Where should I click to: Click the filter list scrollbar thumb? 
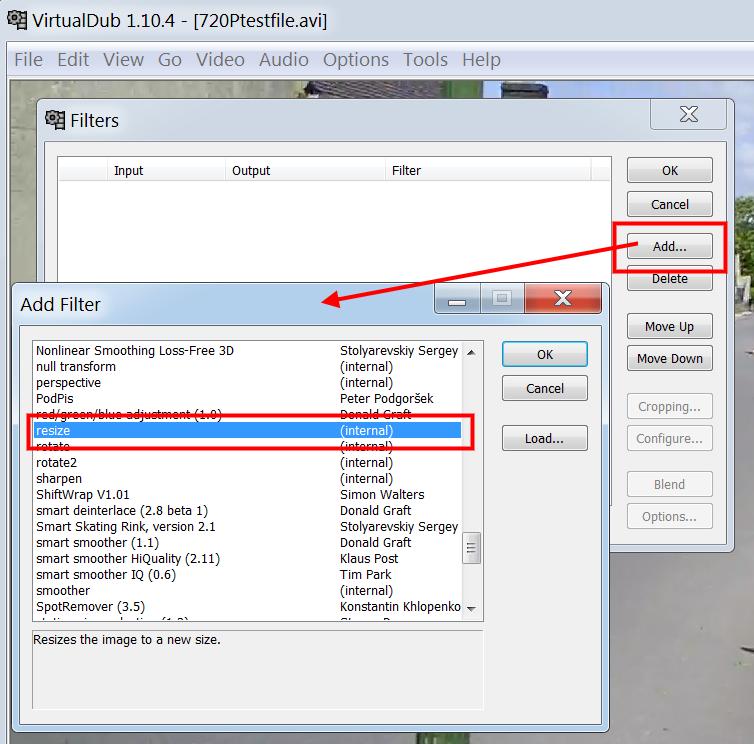471,547
